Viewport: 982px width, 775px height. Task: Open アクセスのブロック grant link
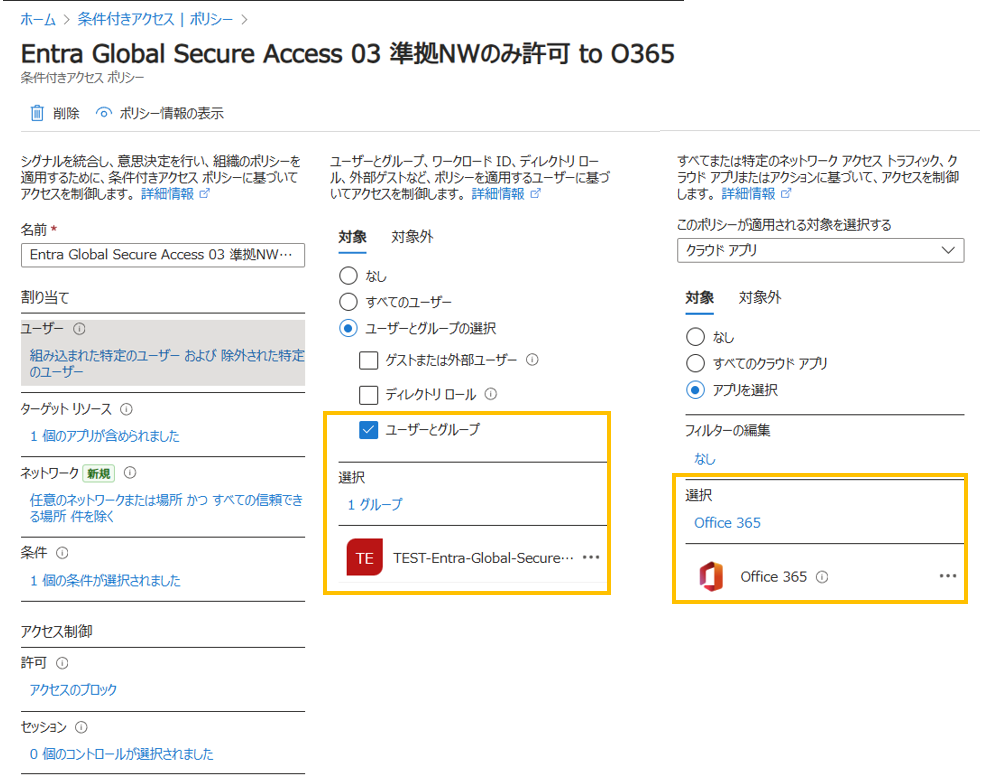coord(73,690)
